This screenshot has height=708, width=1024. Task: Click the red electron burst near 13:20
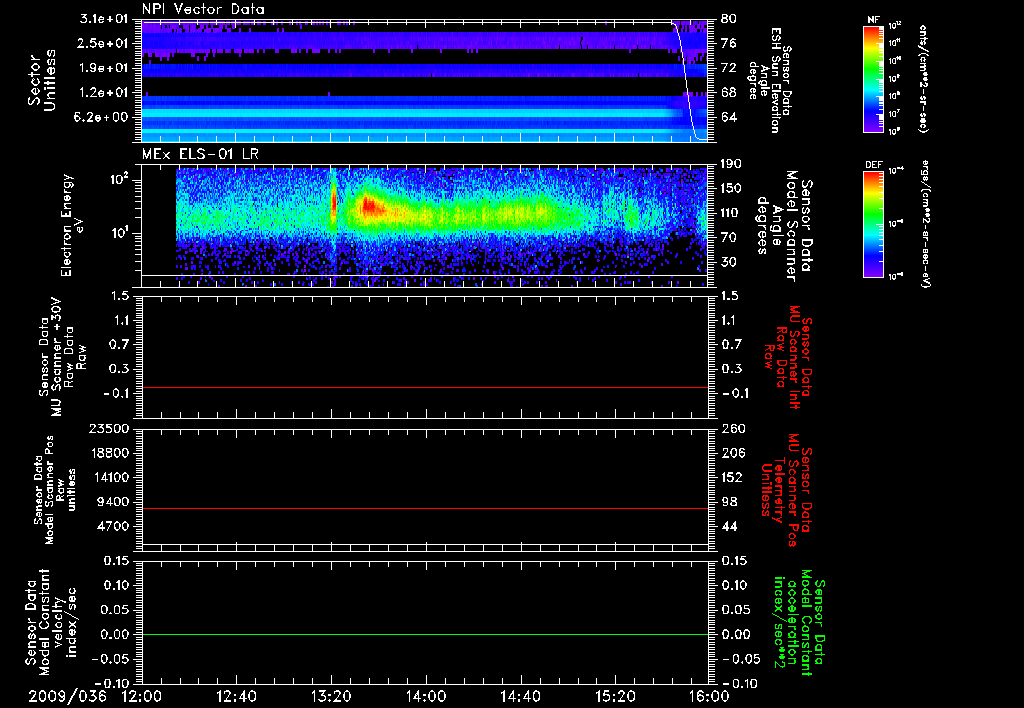point(334,201)
